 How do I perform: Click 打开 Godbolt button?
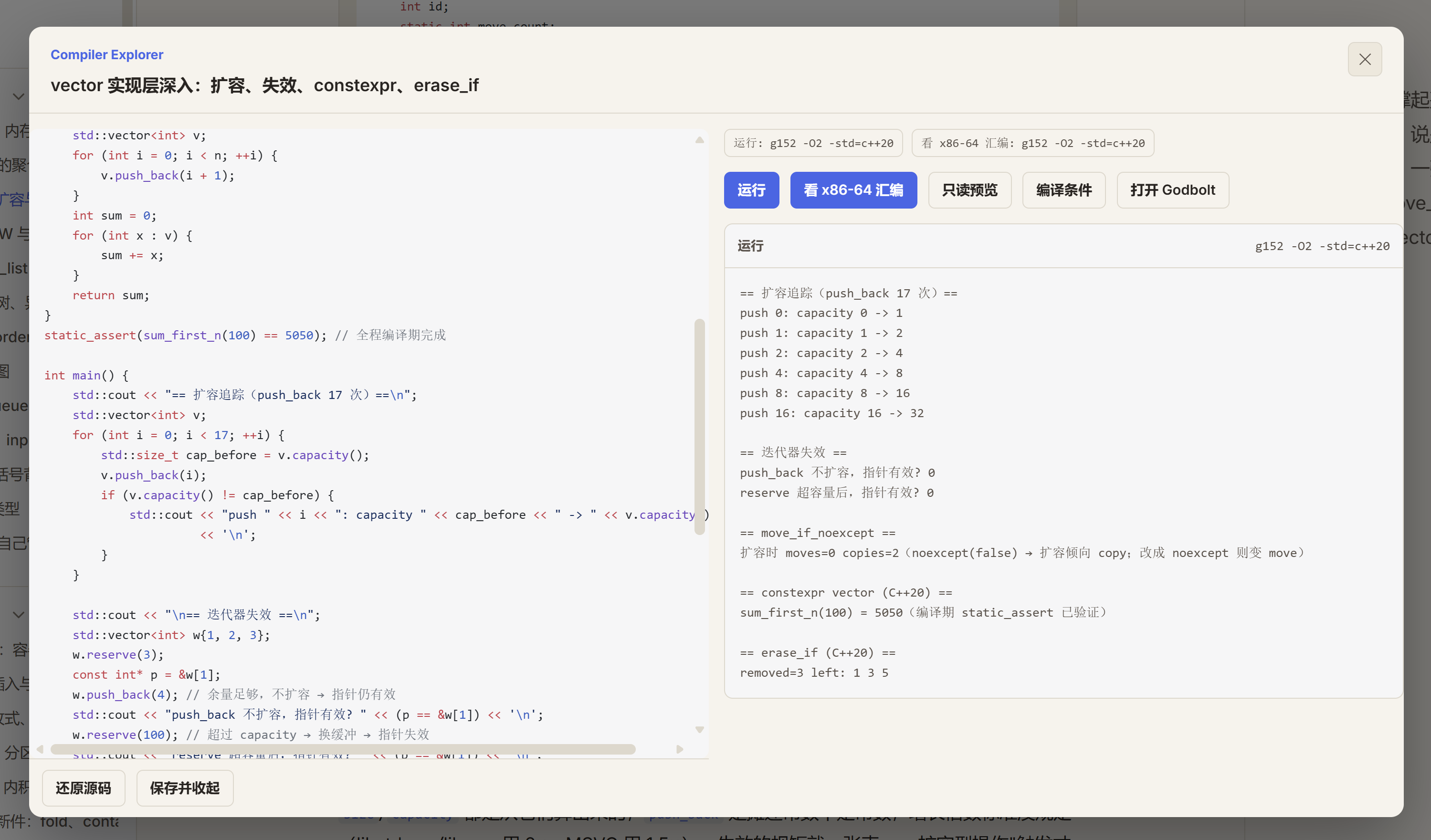tap(1173, 190)
